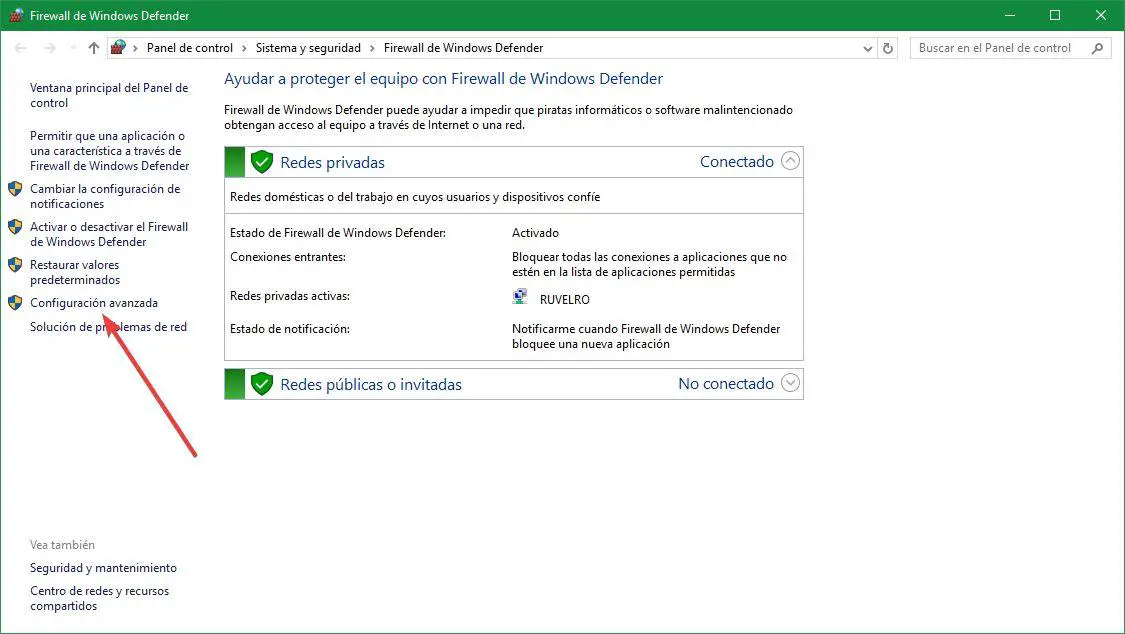
Task: Open recent locations dropdown next to forward arrow
Action: 72,48
